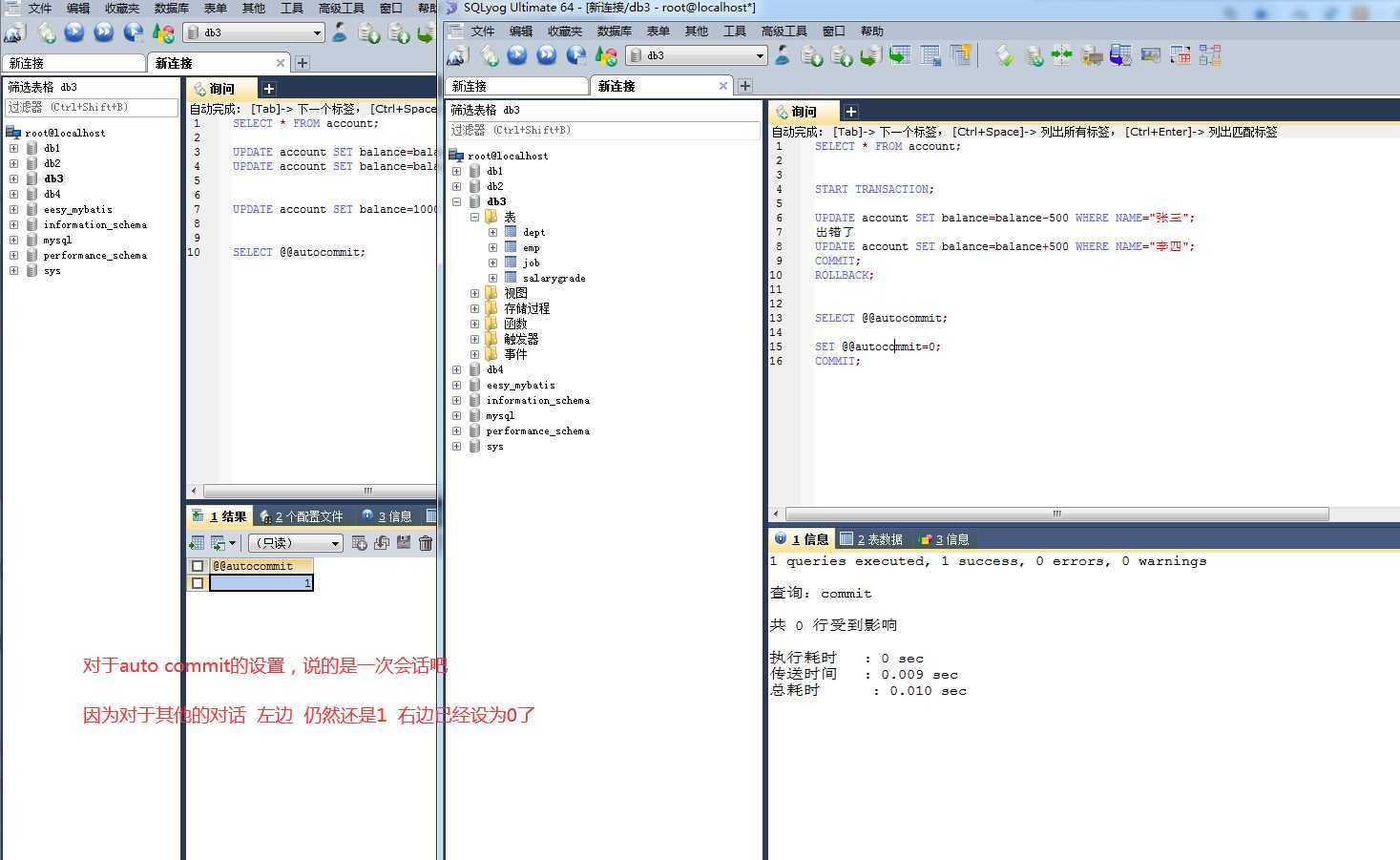
Task: Open 高级工具 menu in right window
Action: (784, 31)
